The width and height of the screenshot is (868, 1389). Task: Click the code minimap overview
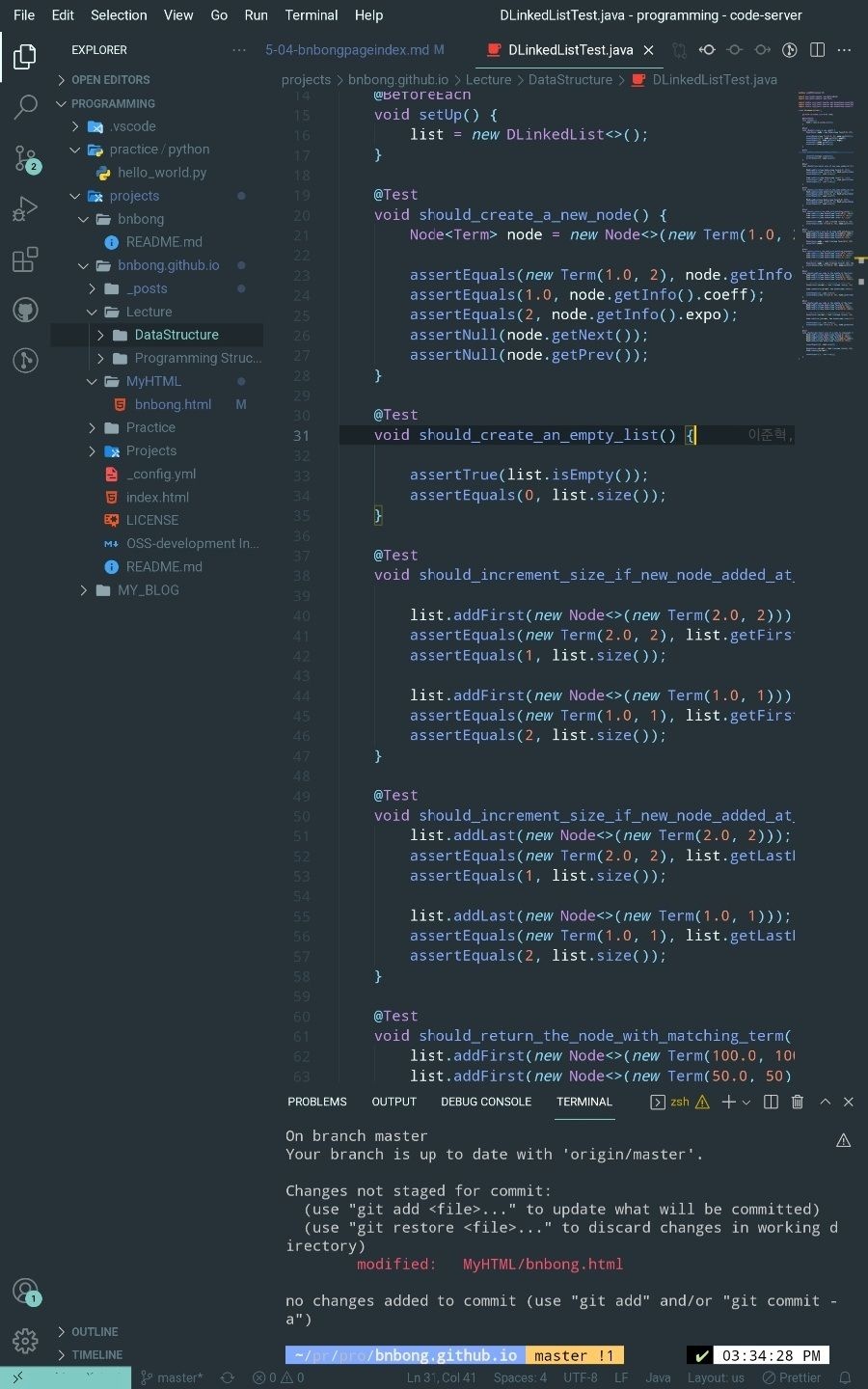pyautogui.click(x=826, y=224)
